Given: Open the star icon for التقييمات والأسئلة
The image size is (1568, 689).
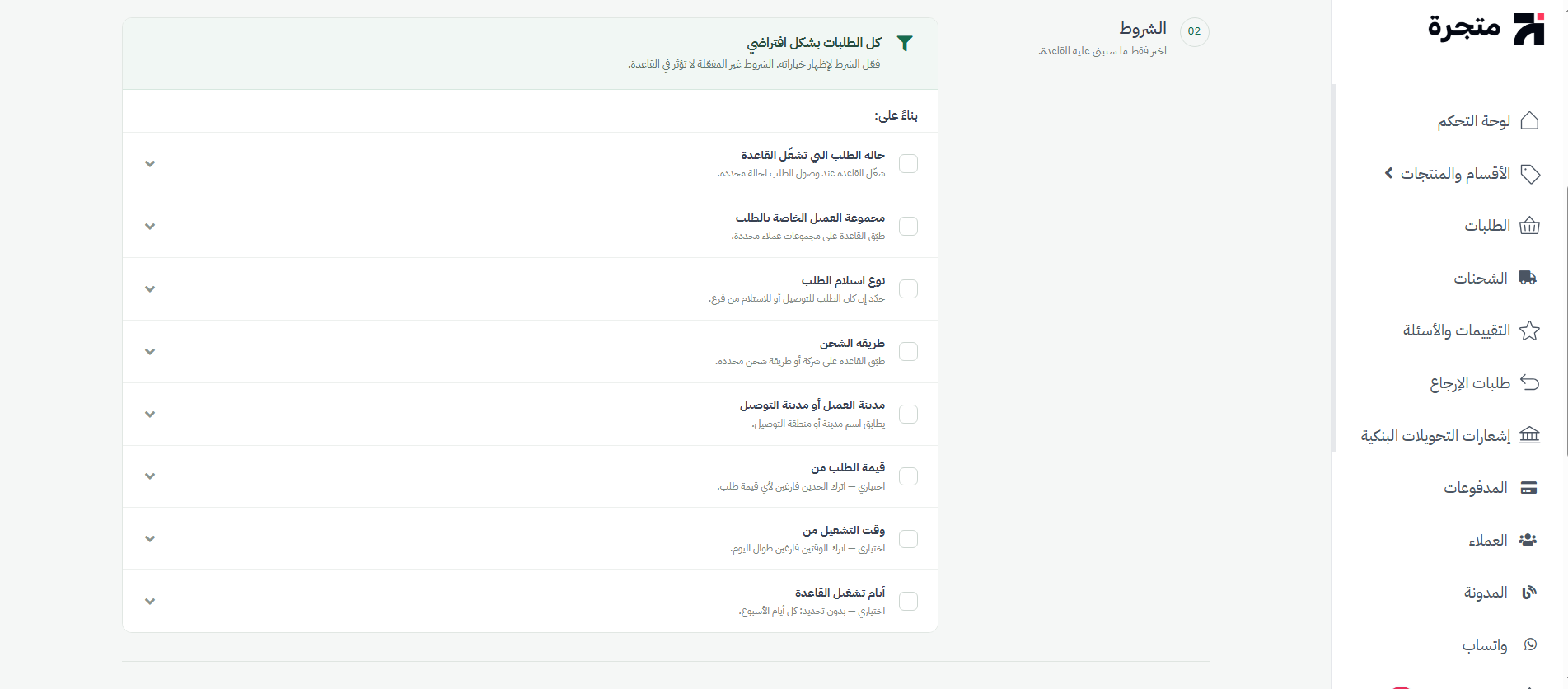Looking at the screenshot, I should coord(1529,330).
